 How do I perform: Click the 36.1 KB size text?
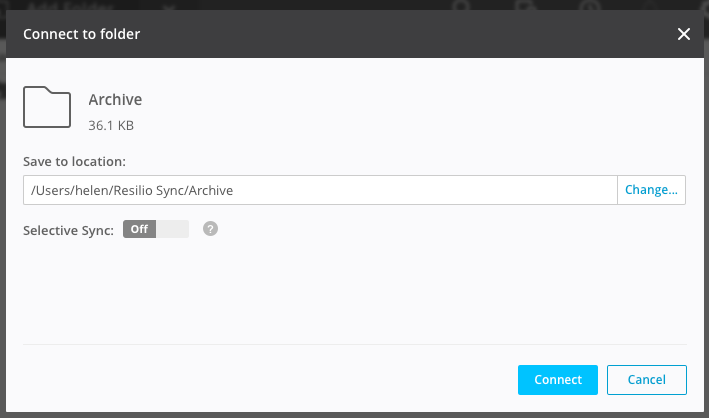(x=111, y=125)
